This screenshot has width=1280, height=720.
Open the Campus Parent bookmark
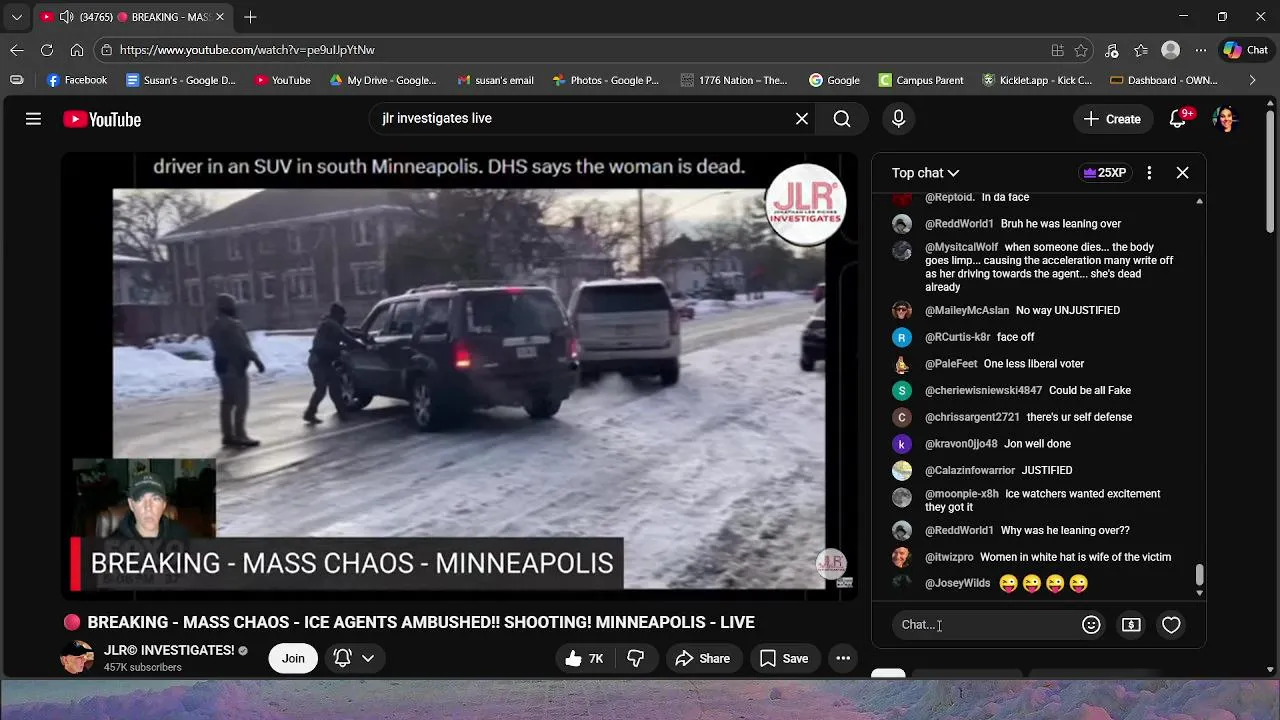point(921,80)
